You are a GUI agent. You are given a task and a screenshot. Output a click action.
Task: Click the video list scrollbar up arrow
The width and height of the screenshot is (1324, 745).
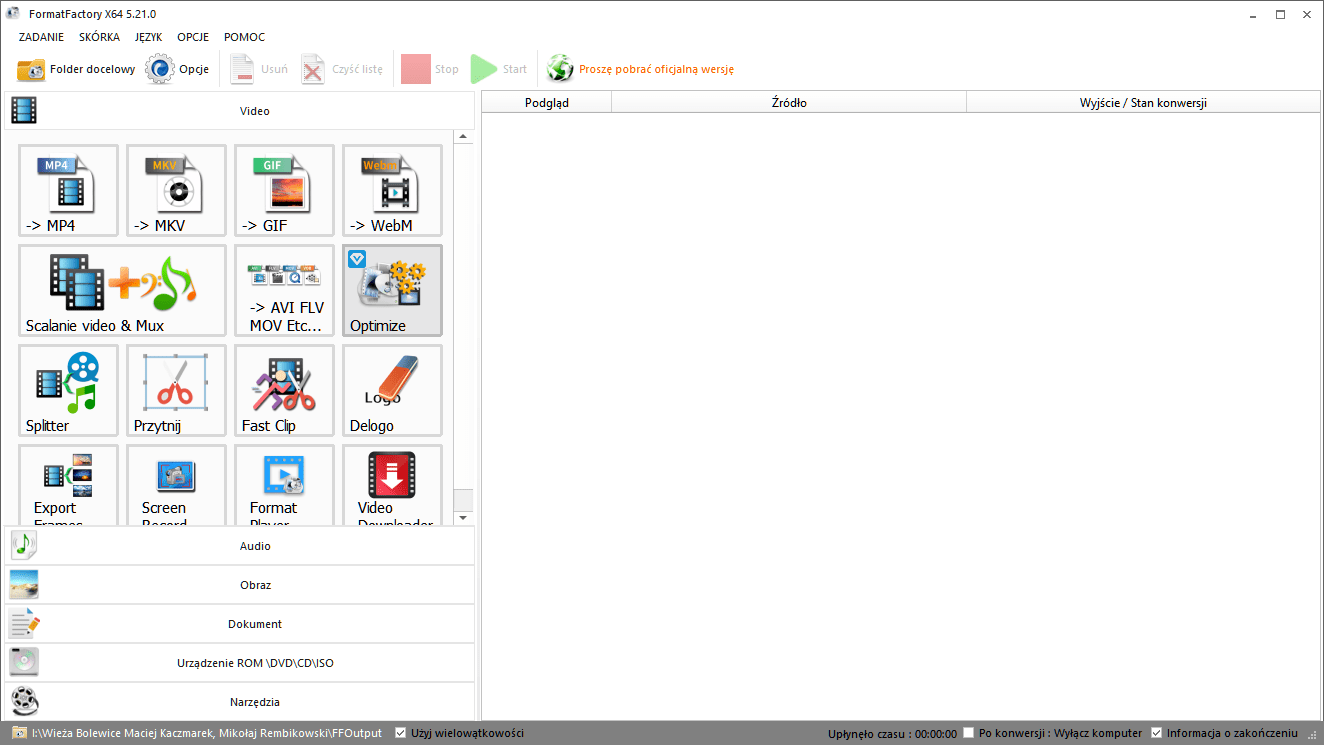click(x=462, y=136)
